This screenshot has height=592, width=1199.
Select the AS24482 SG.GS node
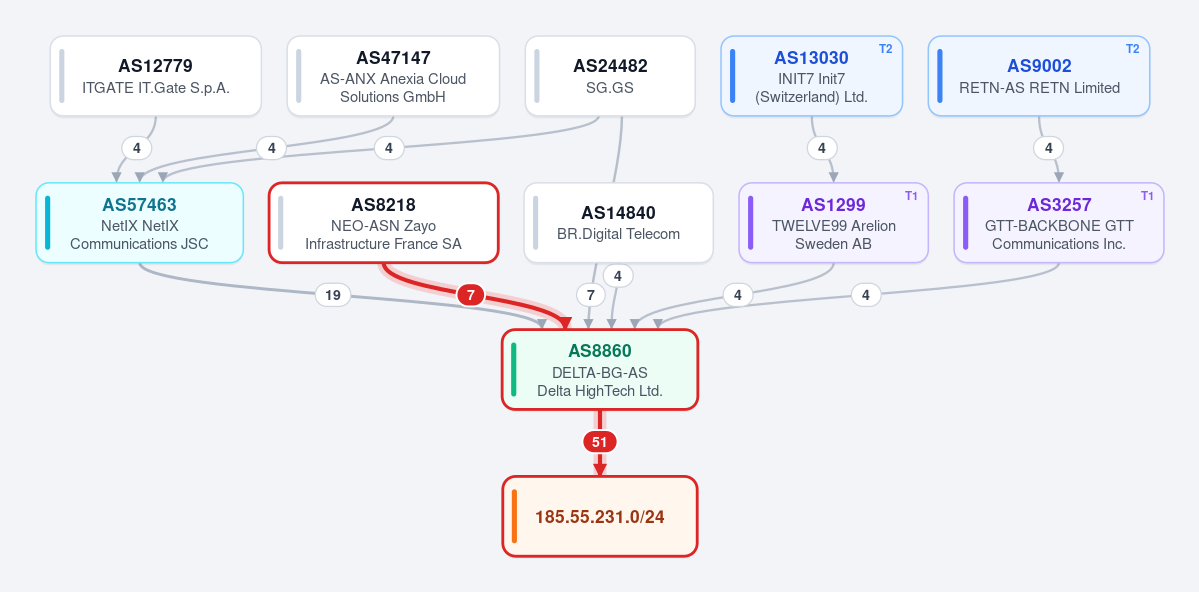pos(610,76)
